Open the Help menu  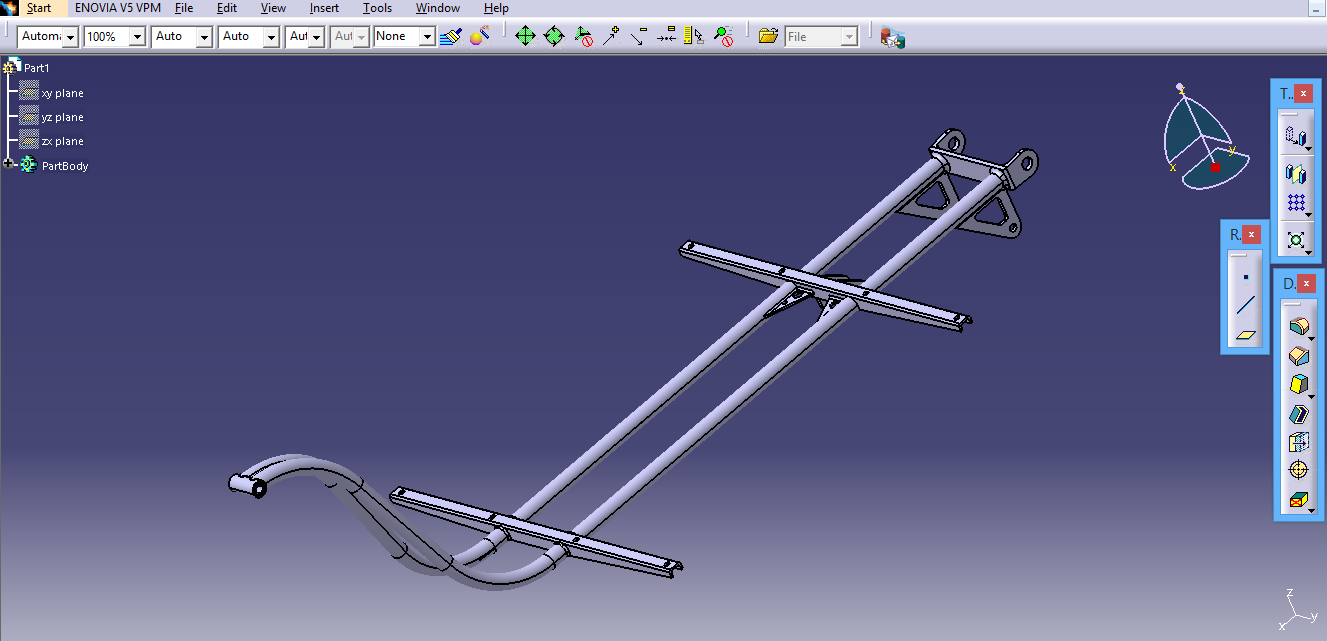[x=496, y=8]
